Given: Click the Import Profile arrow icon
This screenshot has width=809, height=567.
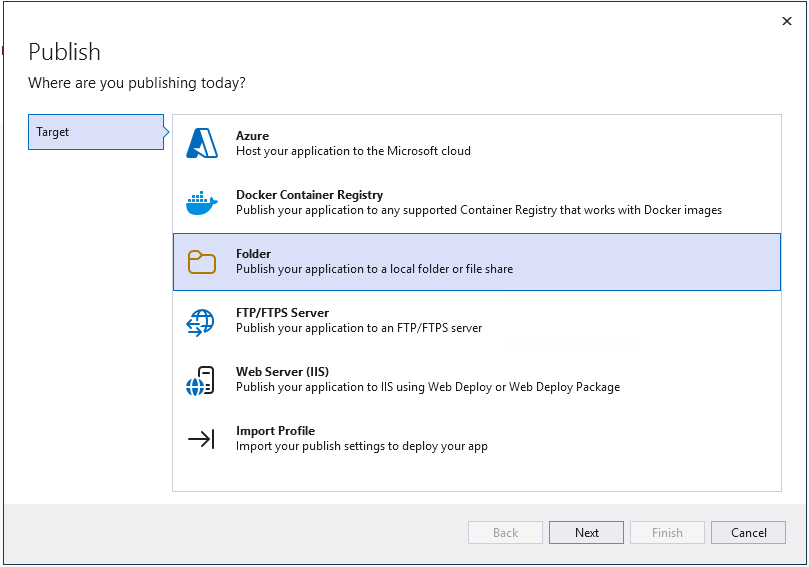Looking at the screenshot, I should click(x=201, y=439).
